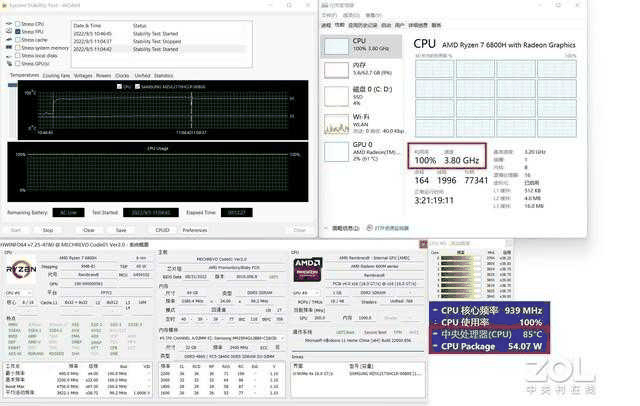Open the Powers tab
The height and width of the screenshot is (406, 640).
[x=103, y=75]
